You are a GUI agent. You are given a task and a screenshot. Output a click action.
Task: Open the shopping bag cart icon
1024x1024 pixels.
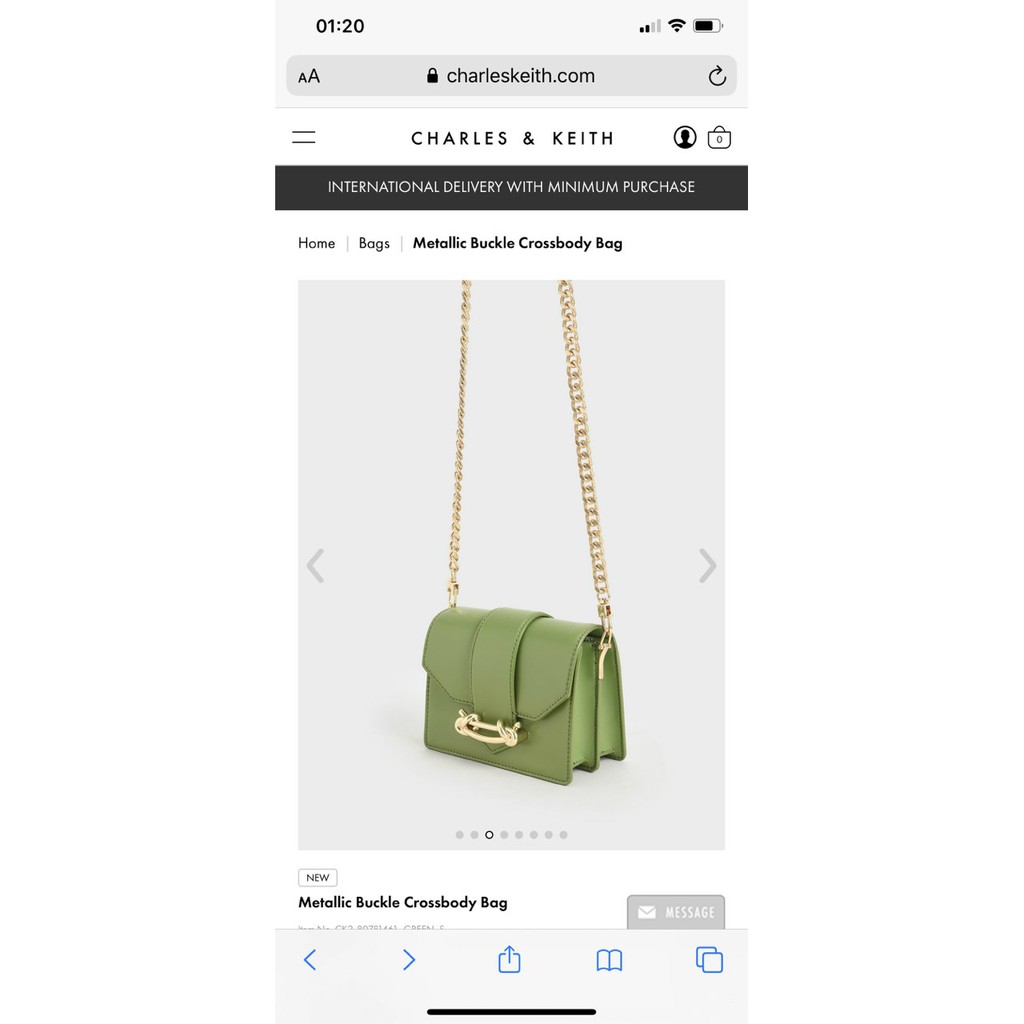719,137
